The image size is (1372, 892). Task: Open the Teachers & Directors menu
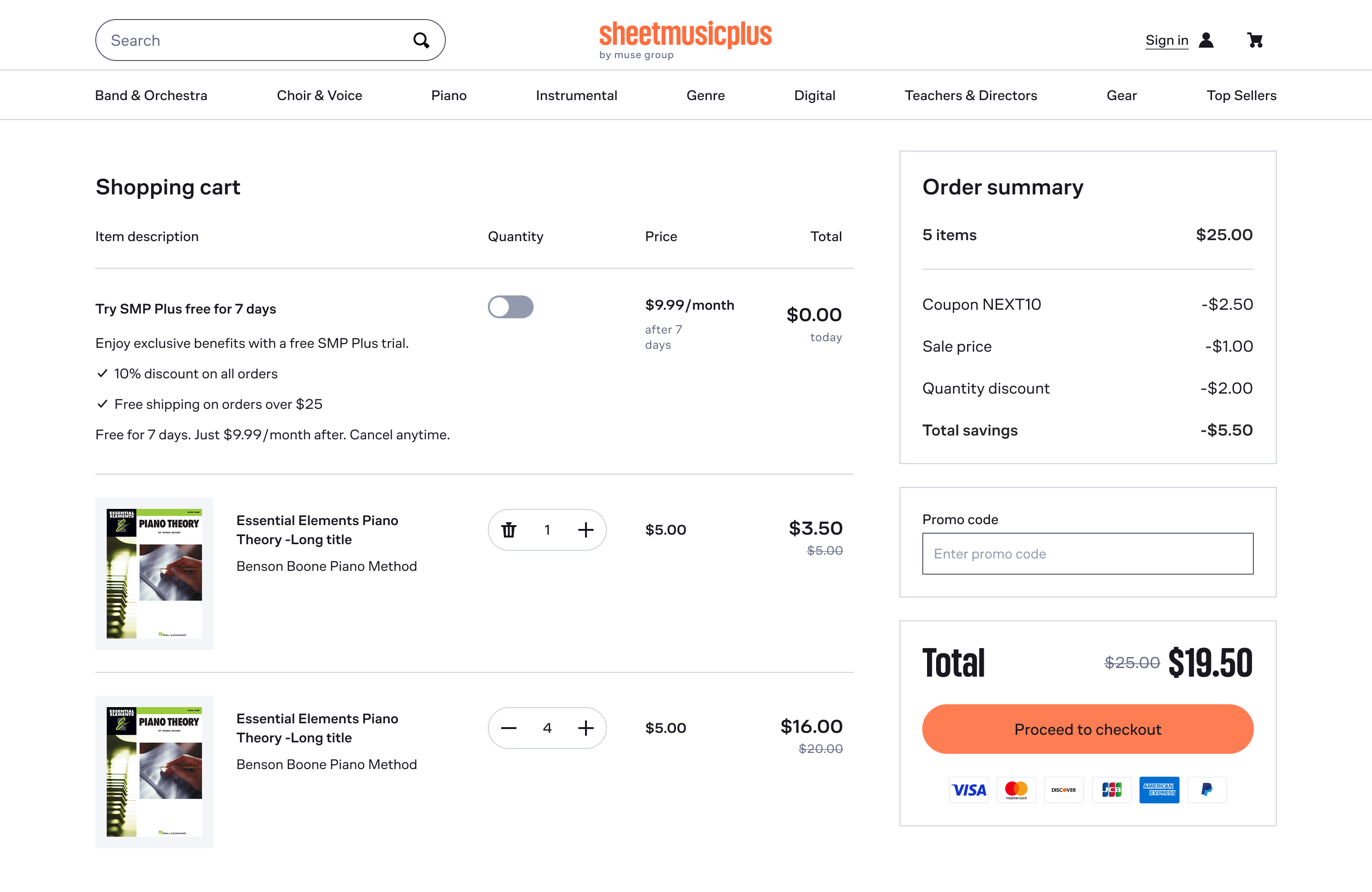pyautogui.click(x=971, y=95)
